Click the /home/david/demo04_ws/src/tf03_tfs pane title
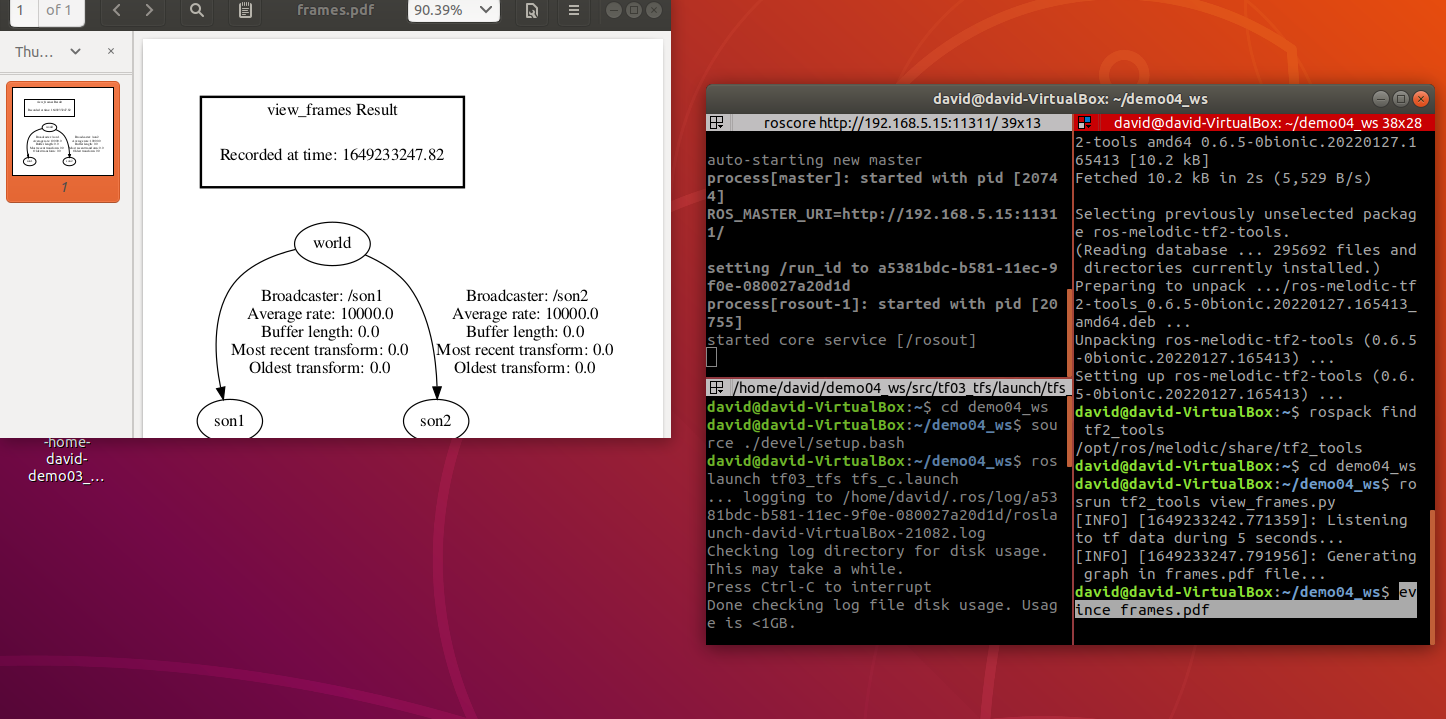1446x719 pixels. pos(889,387)
